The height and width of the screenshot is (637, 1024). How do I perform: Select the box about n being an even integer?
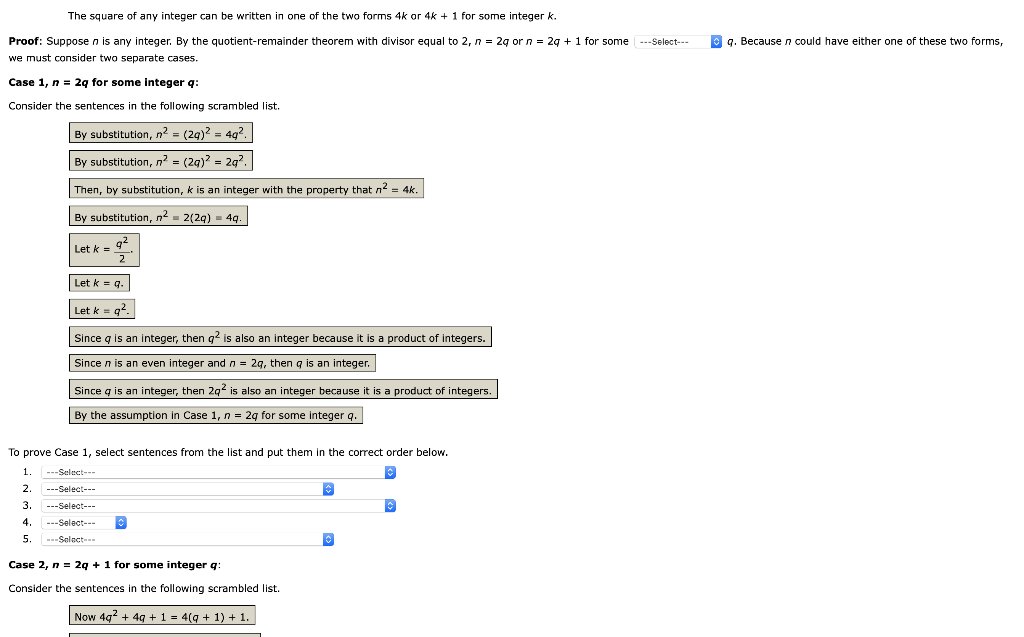pyautogui.click(x=221, y=363)
